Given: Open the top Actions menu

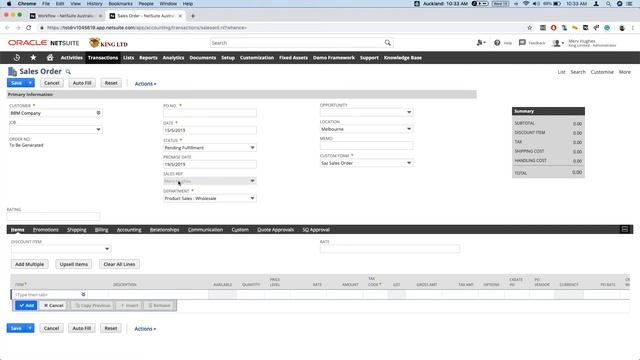Looking at the screenshot, I should 145,84.
